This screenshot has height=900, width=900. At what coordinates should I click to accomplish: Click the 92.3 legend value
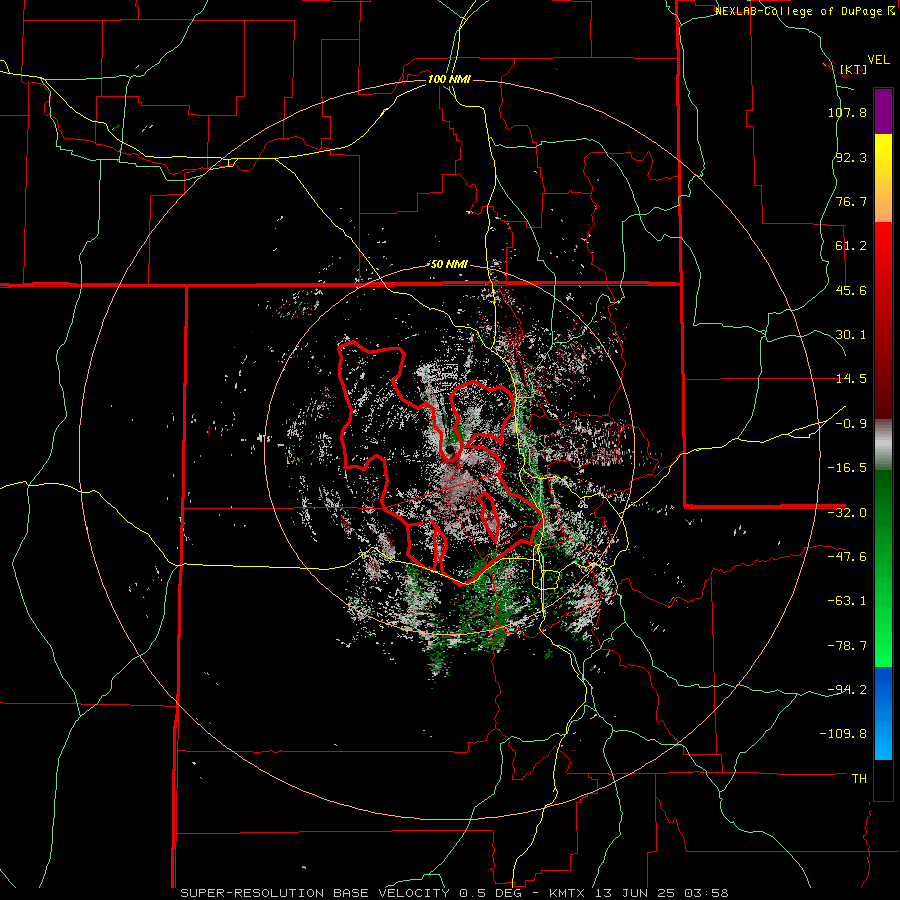(851, 157)
